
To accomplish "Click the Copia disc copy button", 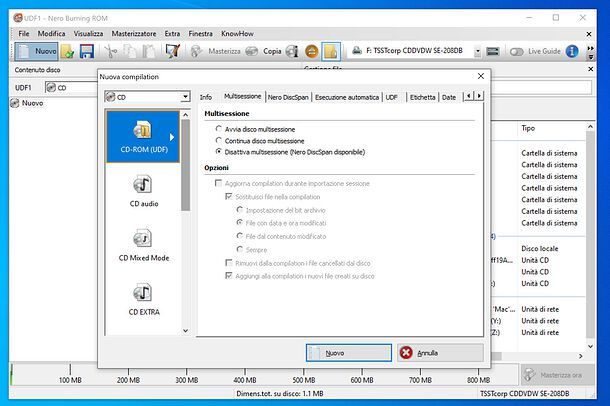I will click(264, 51).
